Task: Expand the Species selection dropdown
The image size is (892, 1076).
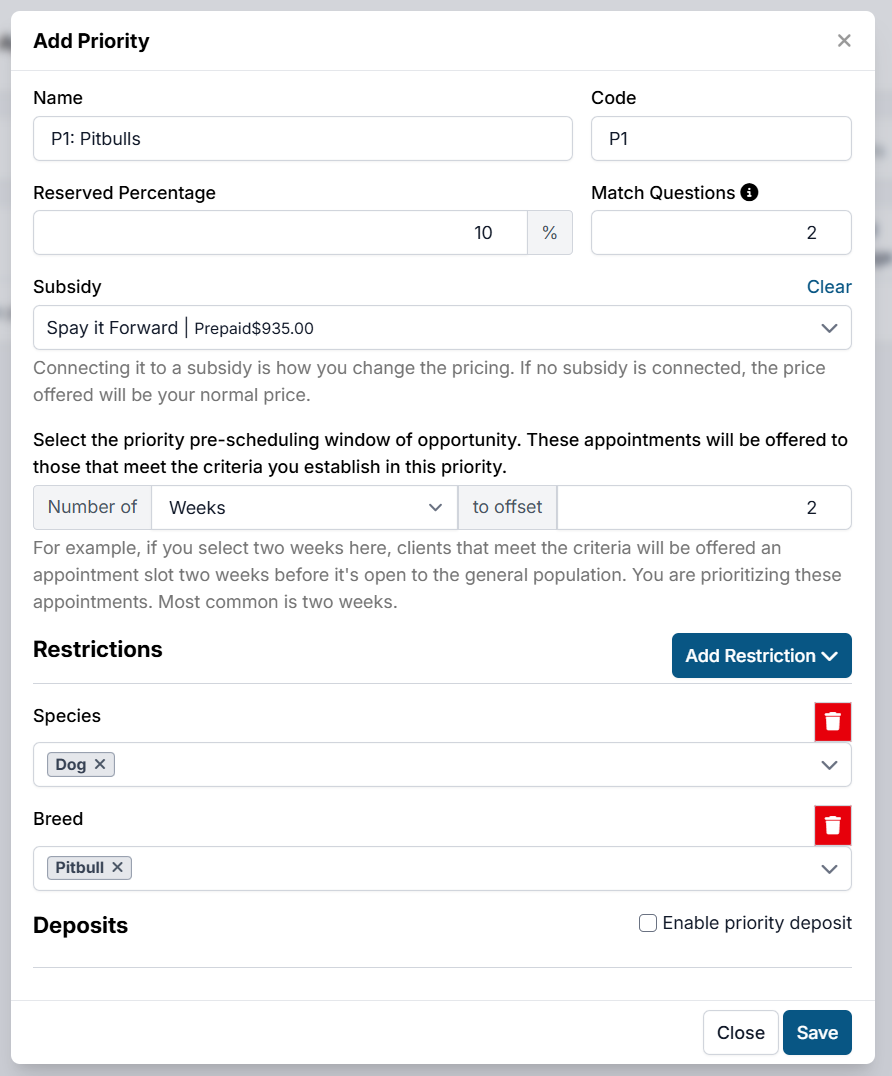Action: (x=828, y=765)
